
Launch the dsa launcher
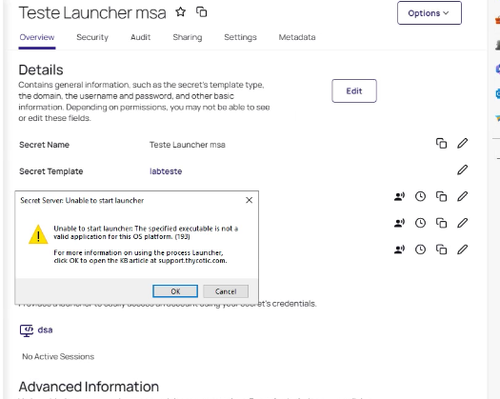[45, 330]
